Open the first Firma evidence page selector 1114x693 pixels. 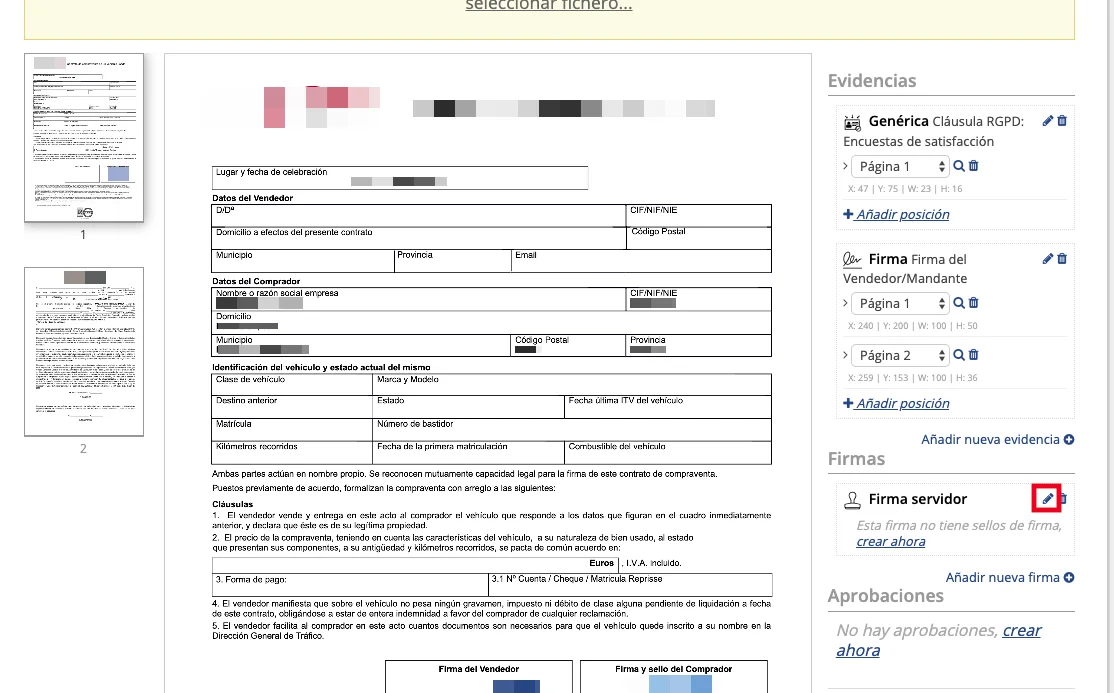tap(900, 303)
